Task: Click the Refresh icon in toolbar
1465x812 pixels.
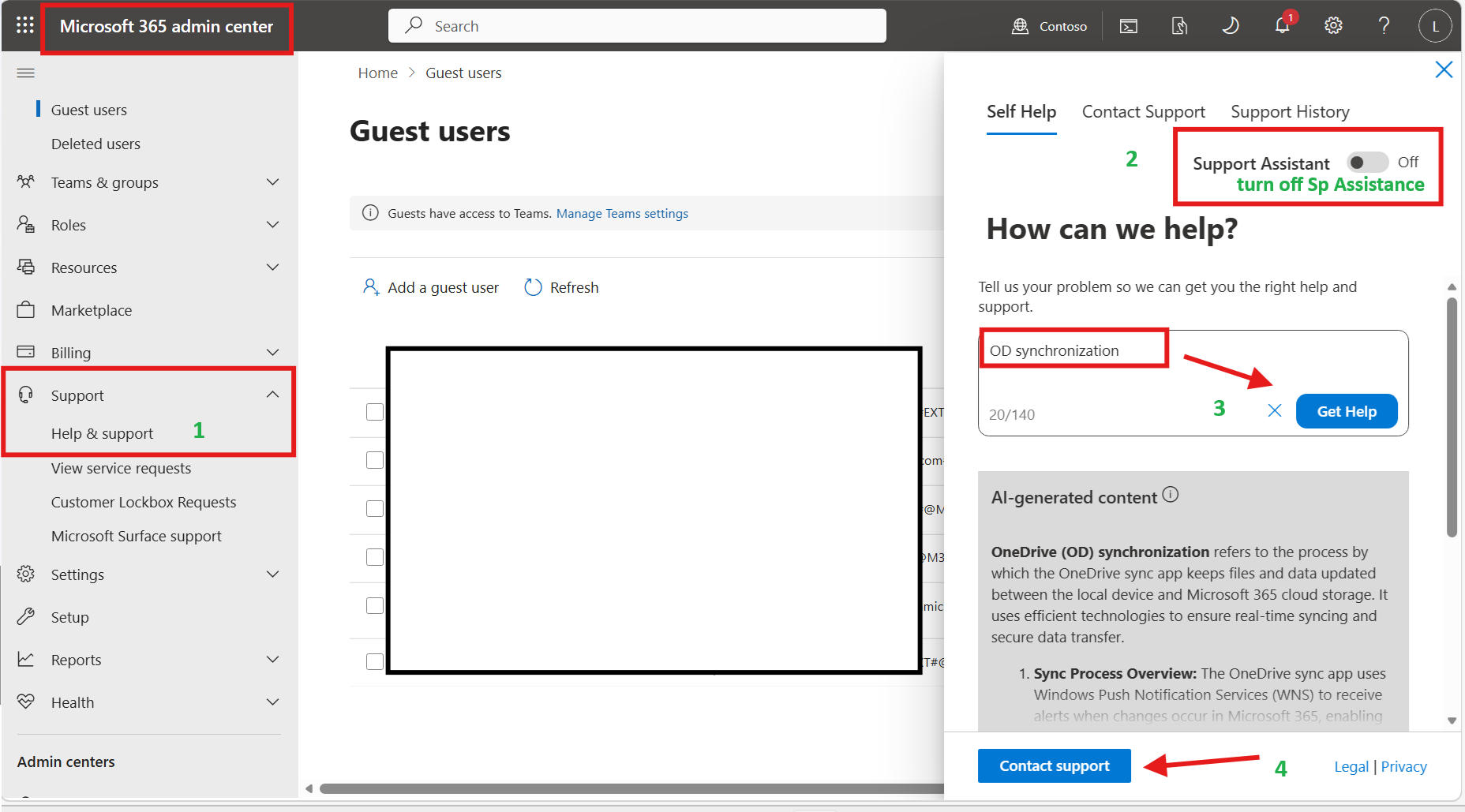Action: [x=534, y=287]
